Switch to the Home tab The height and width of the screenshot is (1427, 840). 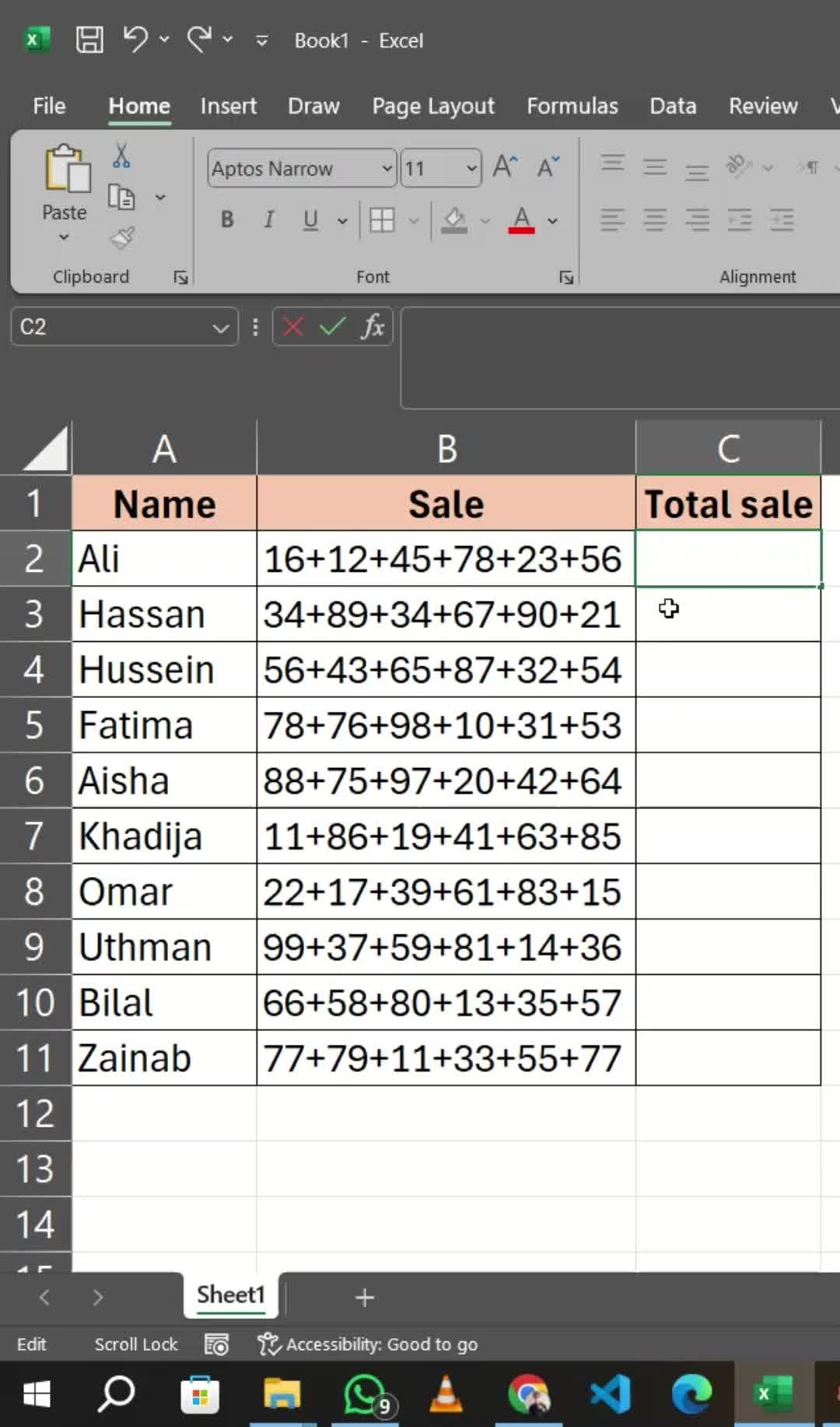[x=139, y=106]
